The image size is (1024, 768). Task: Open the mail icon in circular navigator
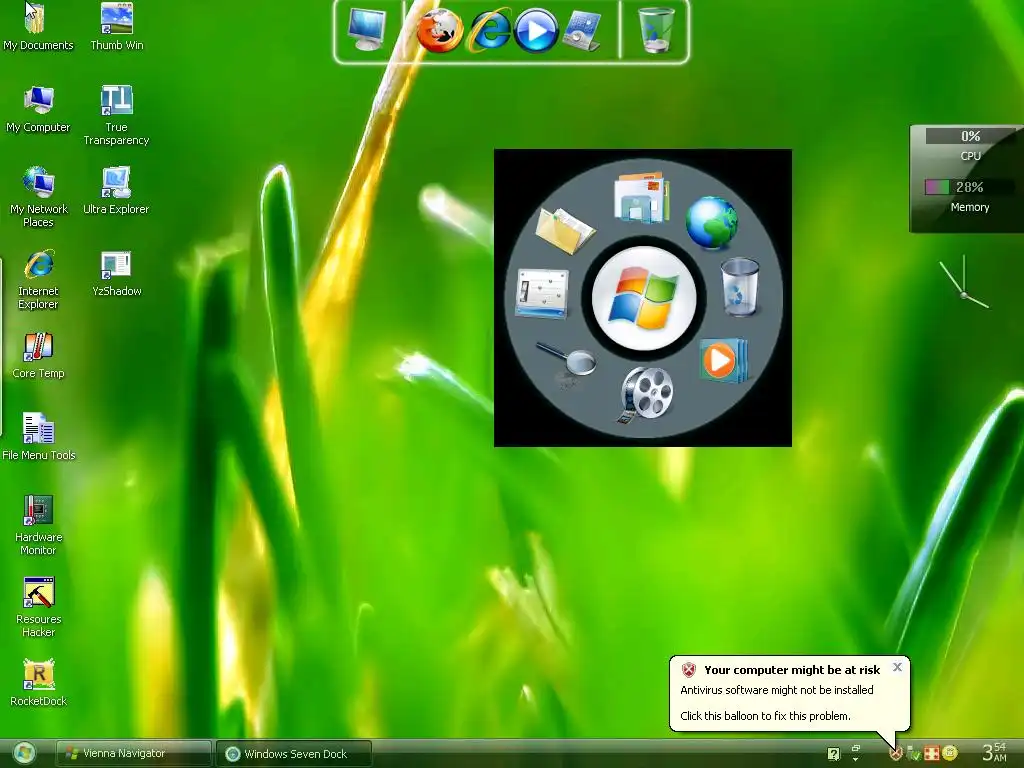[641, 197]
